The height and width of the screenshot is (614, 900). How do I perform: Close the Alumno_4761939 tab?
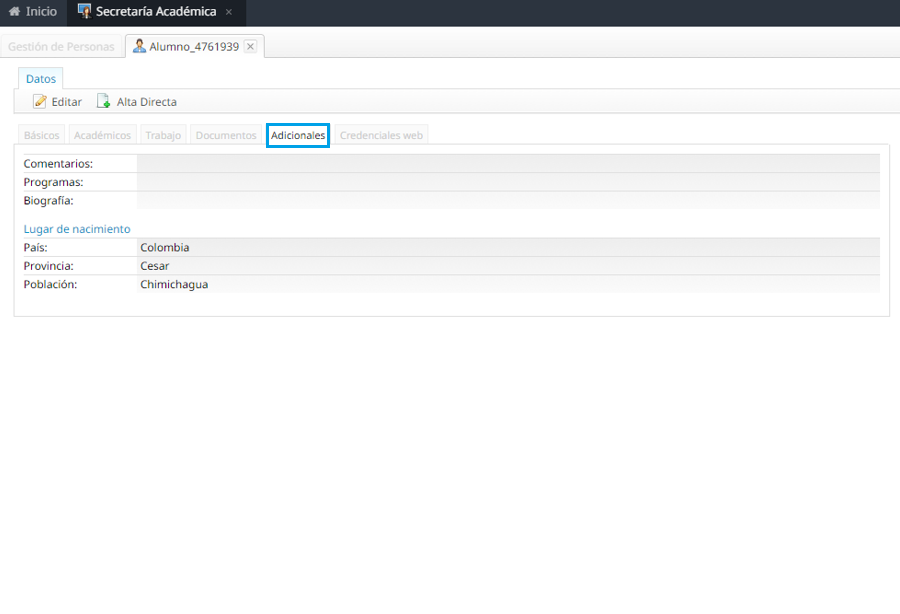click(250, 46)
